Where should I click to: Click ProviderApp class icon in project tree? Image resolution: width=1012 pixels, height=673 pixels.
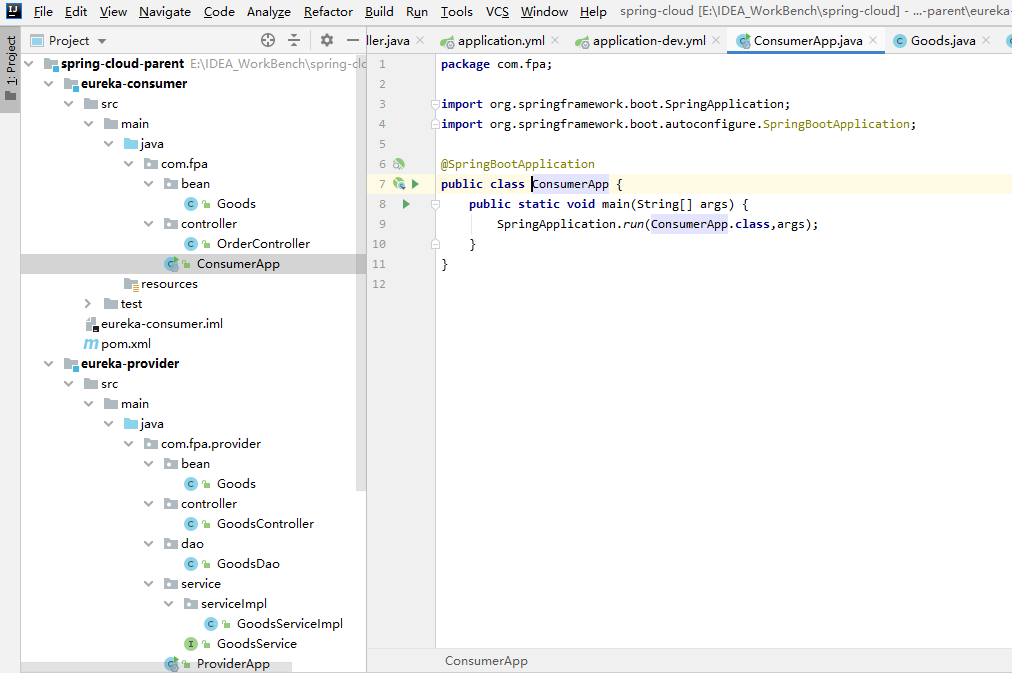click(172, 664)
